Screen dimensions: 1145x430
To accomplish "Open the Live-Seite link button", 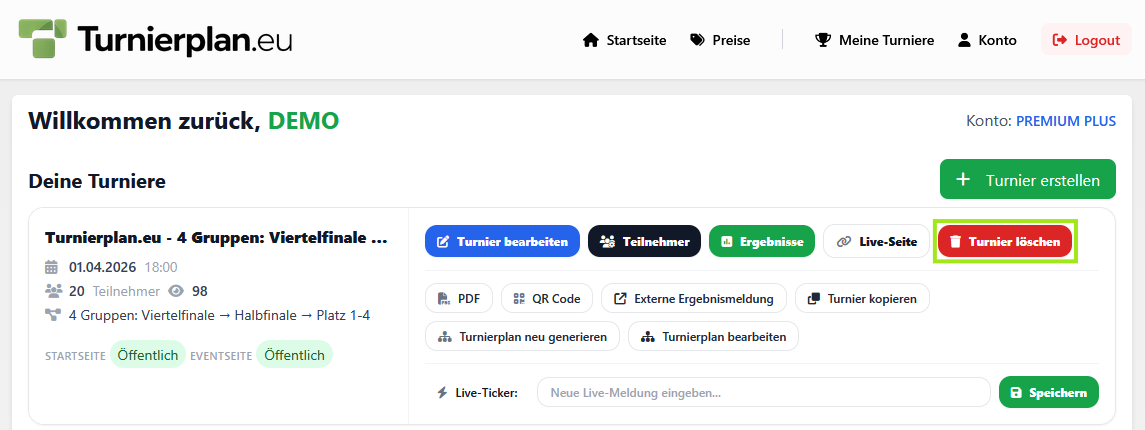I will pyautogui.click(x=876, y=242).
